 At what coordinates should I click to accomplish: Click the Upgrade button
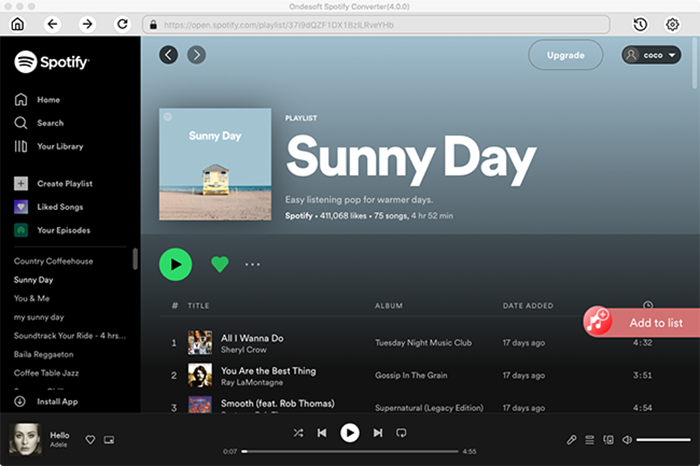[x=565, y=55]
